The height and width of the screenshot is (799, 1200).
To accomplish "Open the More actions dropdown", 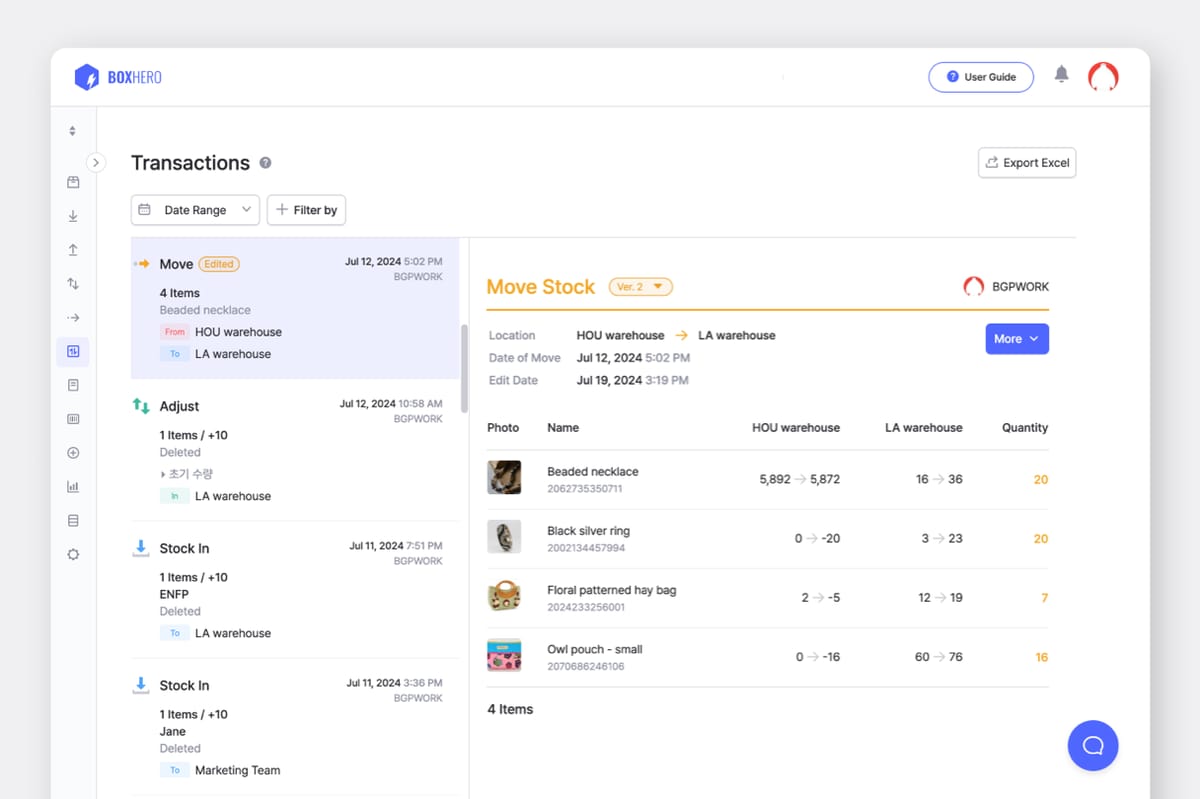I will [x=1016, y=339].
